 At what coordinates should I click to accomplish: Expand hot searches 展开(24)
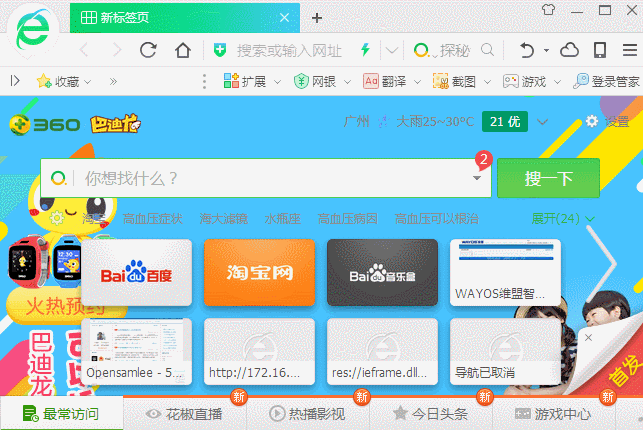563,219
